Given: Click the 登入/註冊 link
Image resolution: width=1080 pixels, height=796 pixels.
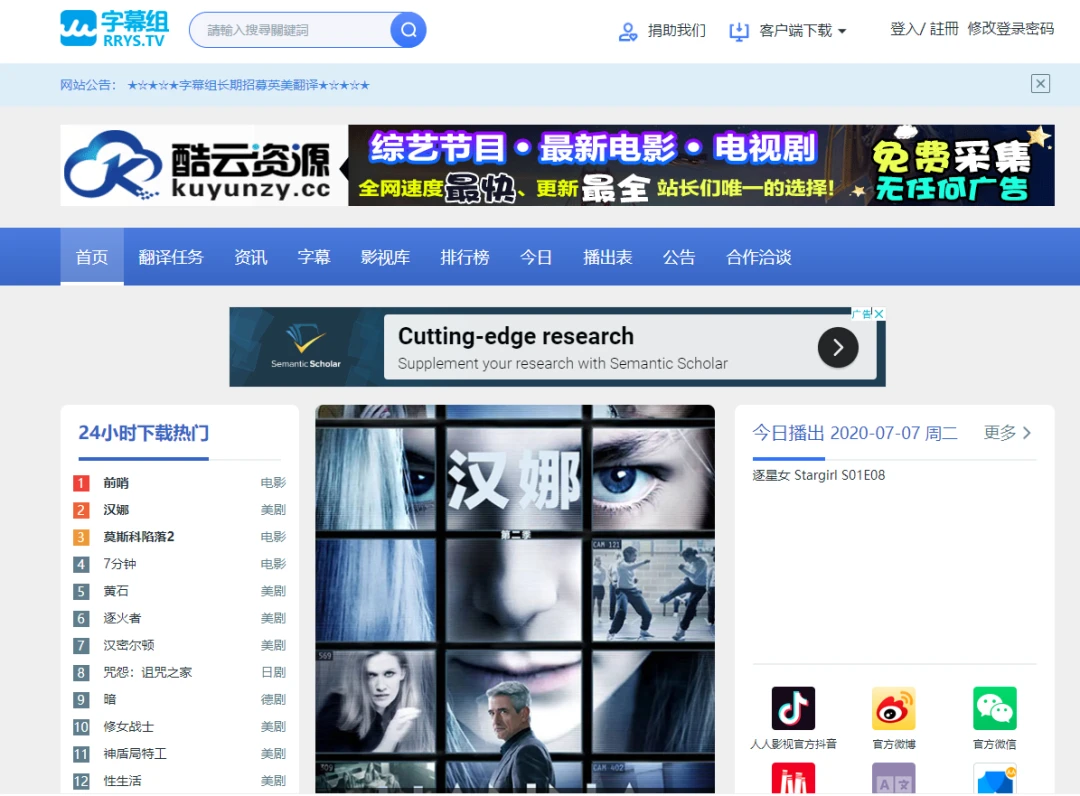Looking at the screenshot, I should click(924, 29).
